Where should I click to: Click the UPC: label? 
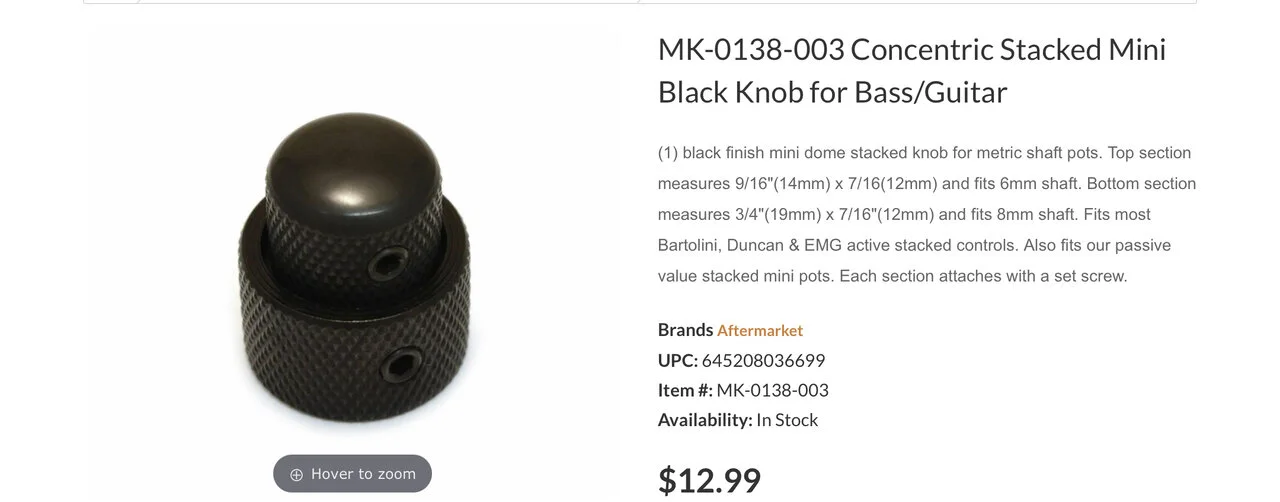tap(677, 360)
